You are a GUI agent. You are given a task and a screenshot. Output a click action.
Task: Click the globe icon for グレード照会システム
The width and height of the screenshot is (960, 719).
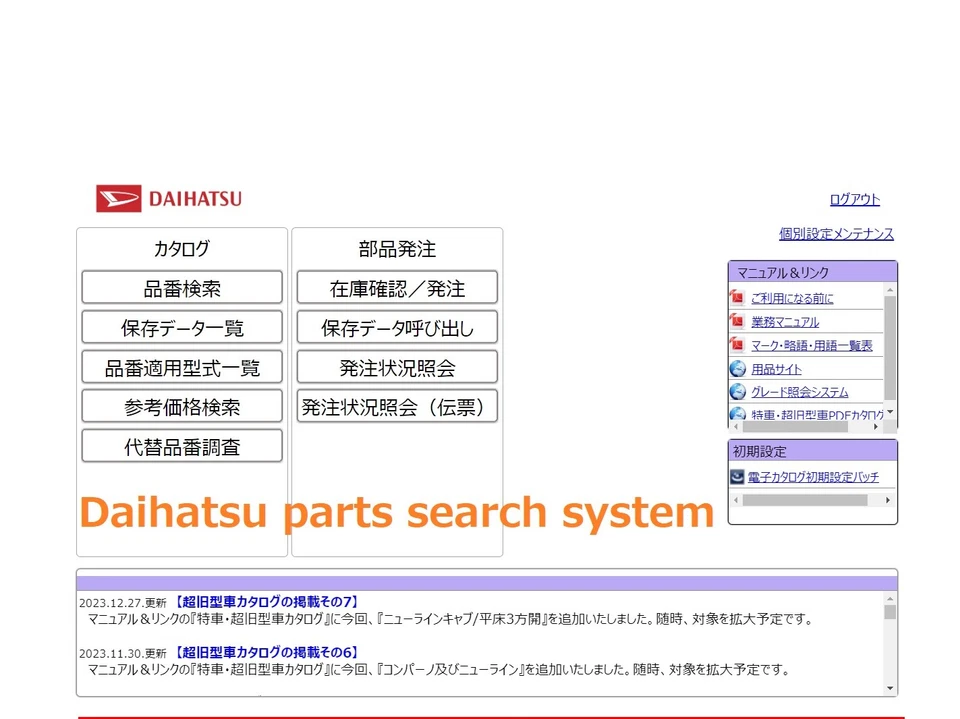(x=738, y=392)
